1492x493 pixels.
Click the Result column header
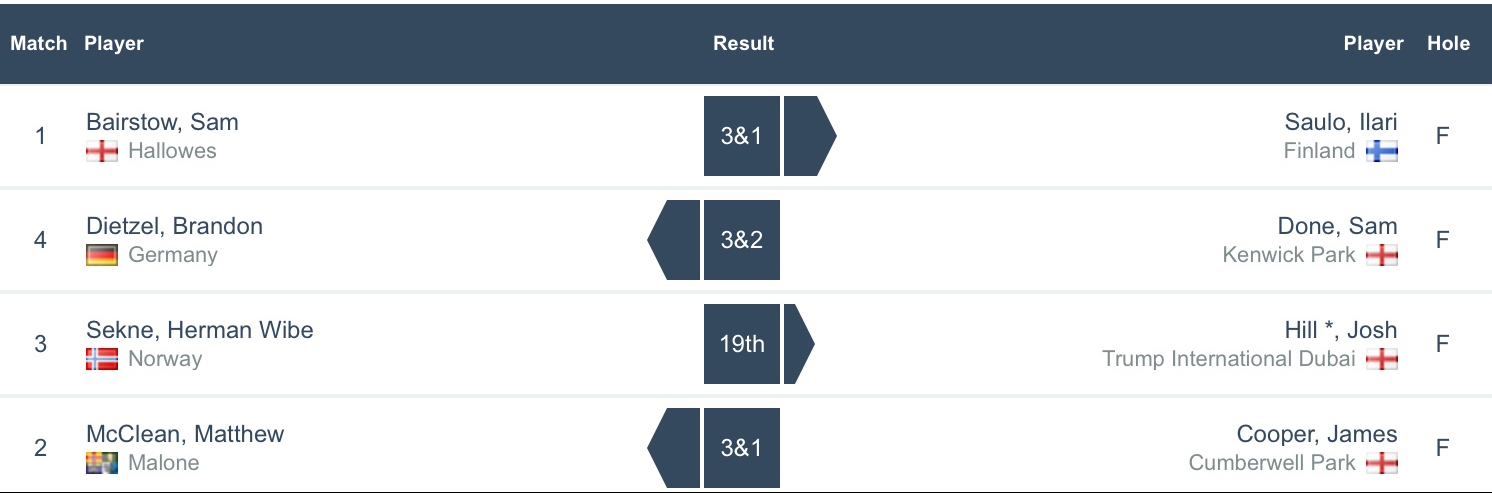743,44
